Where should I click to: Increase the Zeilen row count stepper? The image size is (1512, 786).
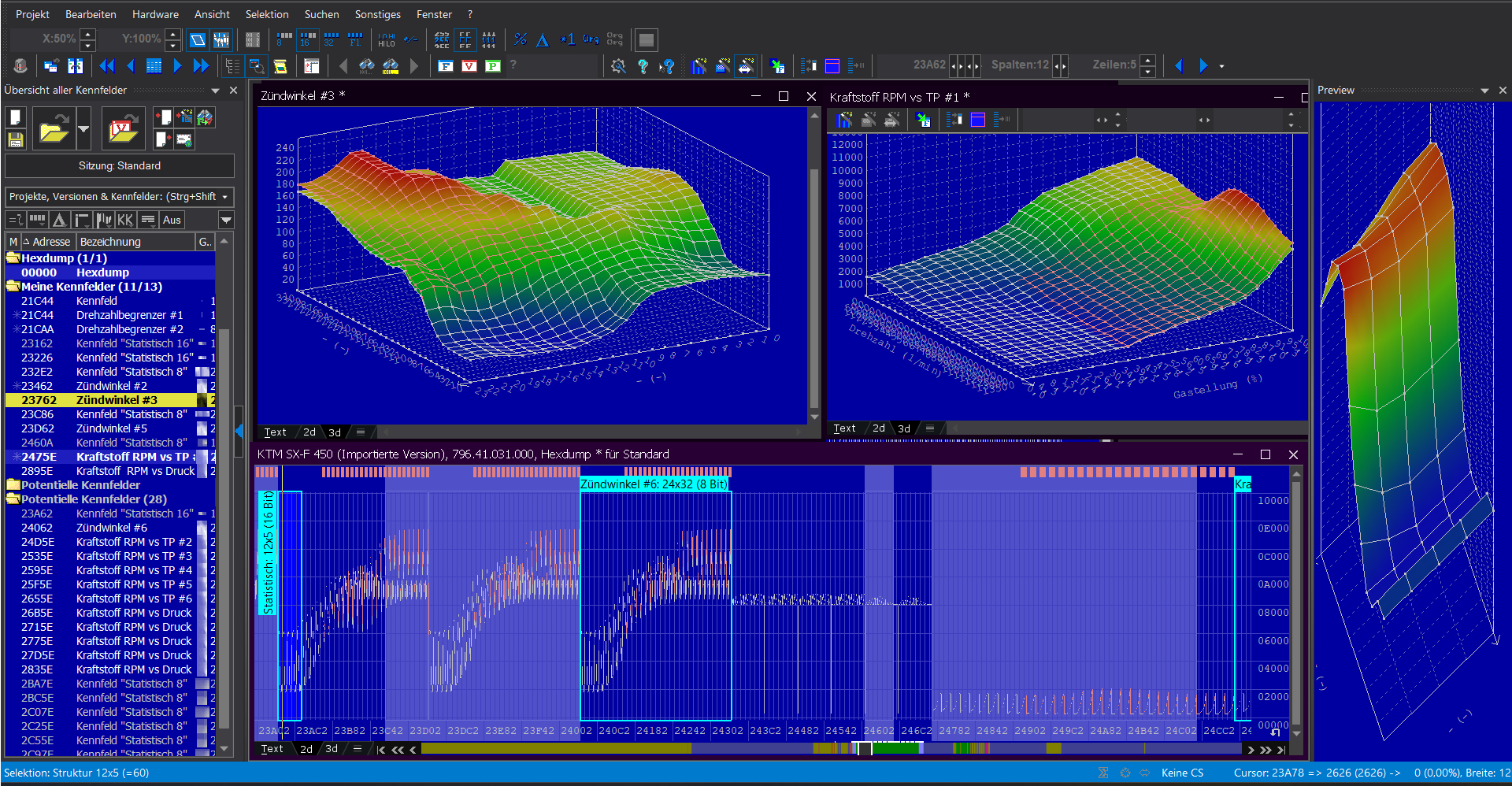tap(1148, 60)
